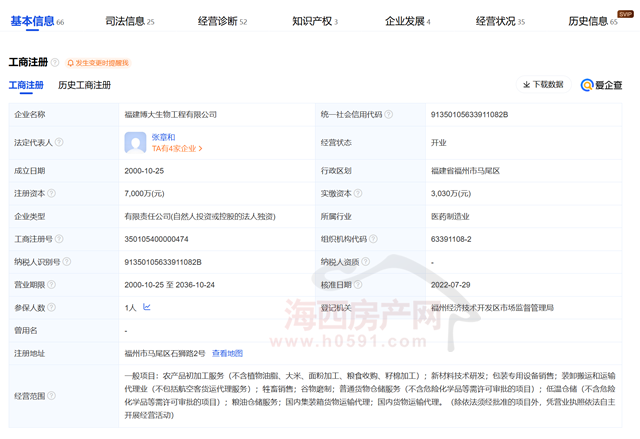The image size is (640, 439).
Task: Open the trend chart icon beside 参保人数
Action: 146,307
